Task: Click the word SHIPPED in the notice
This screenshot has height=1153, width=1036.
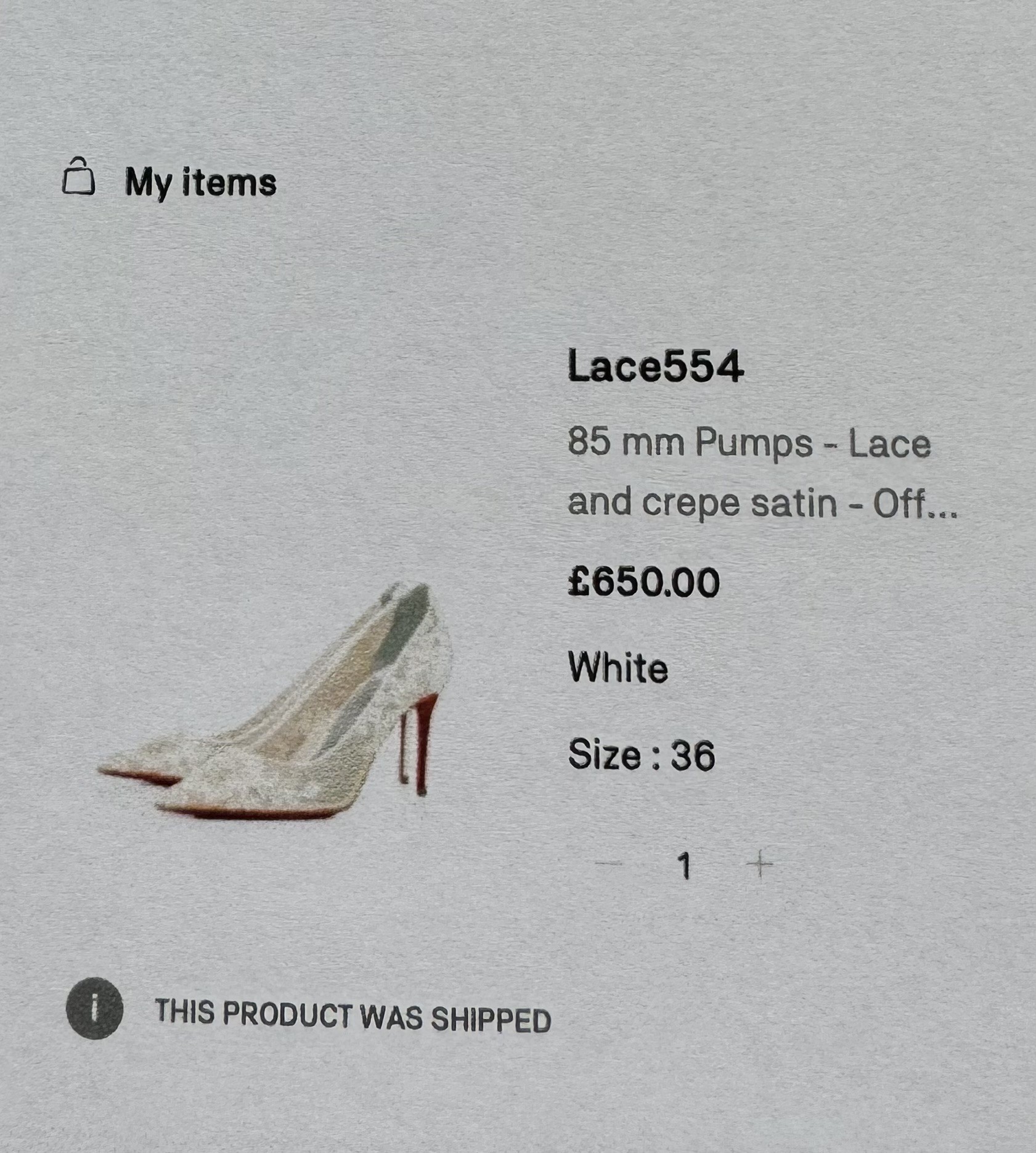Action: (491, 1018)
